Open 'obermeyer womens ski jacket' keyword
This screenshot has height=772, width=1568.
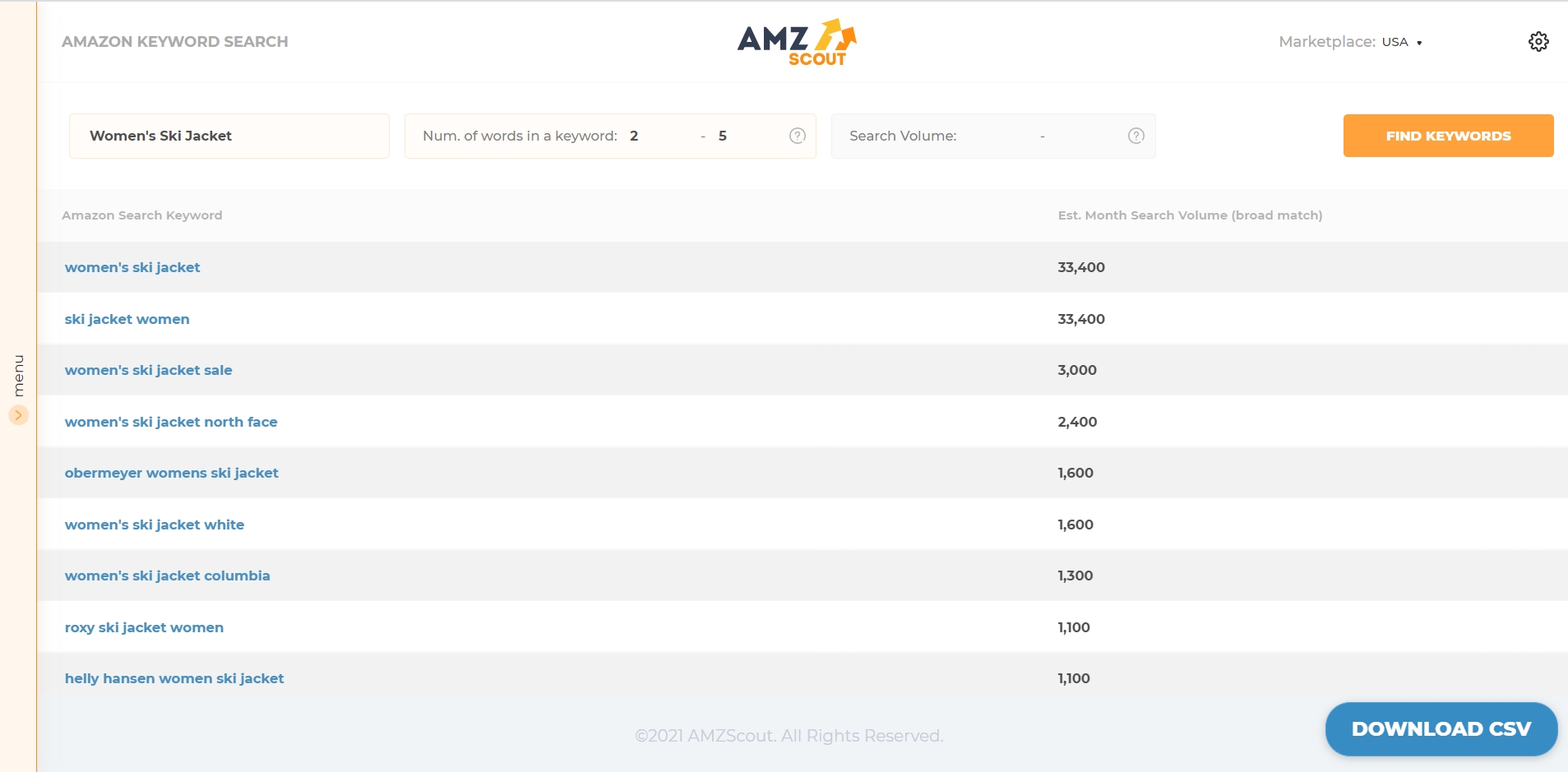(x=171, y=472)
